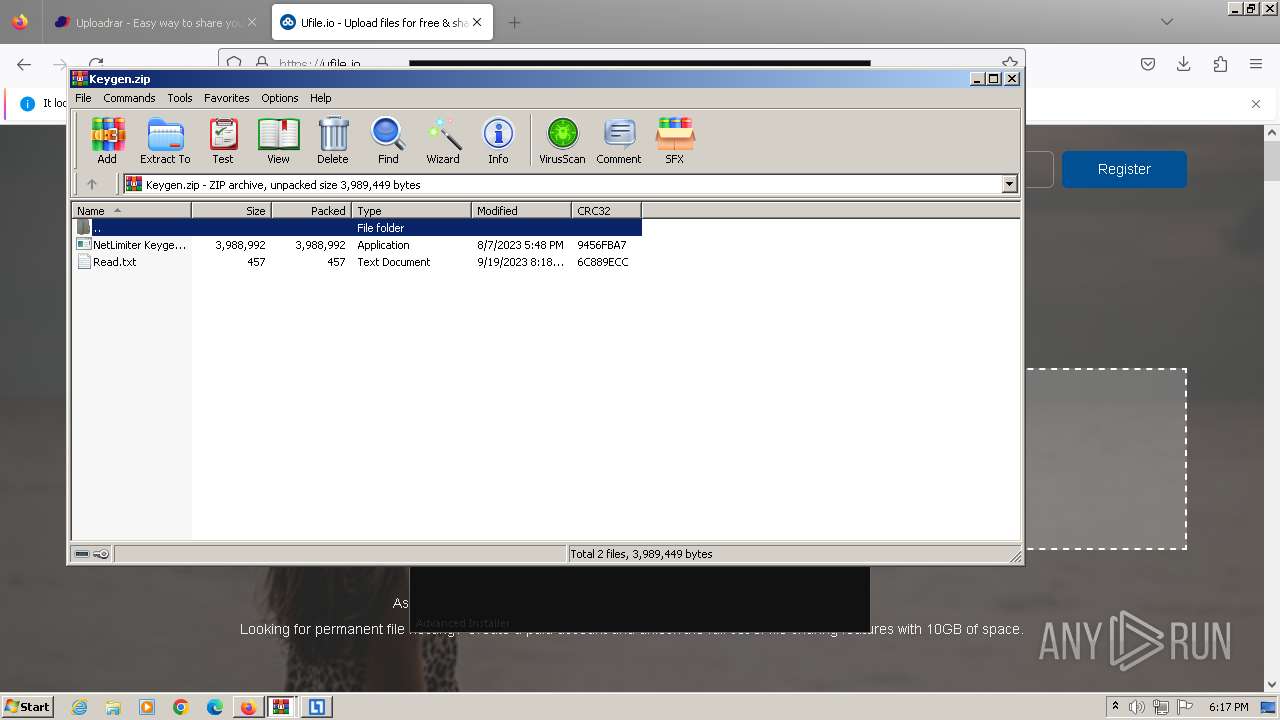Click the Add toolbar icon in WinRAR
Viewport: 1280px width, 720px height.
pos(107,140)
